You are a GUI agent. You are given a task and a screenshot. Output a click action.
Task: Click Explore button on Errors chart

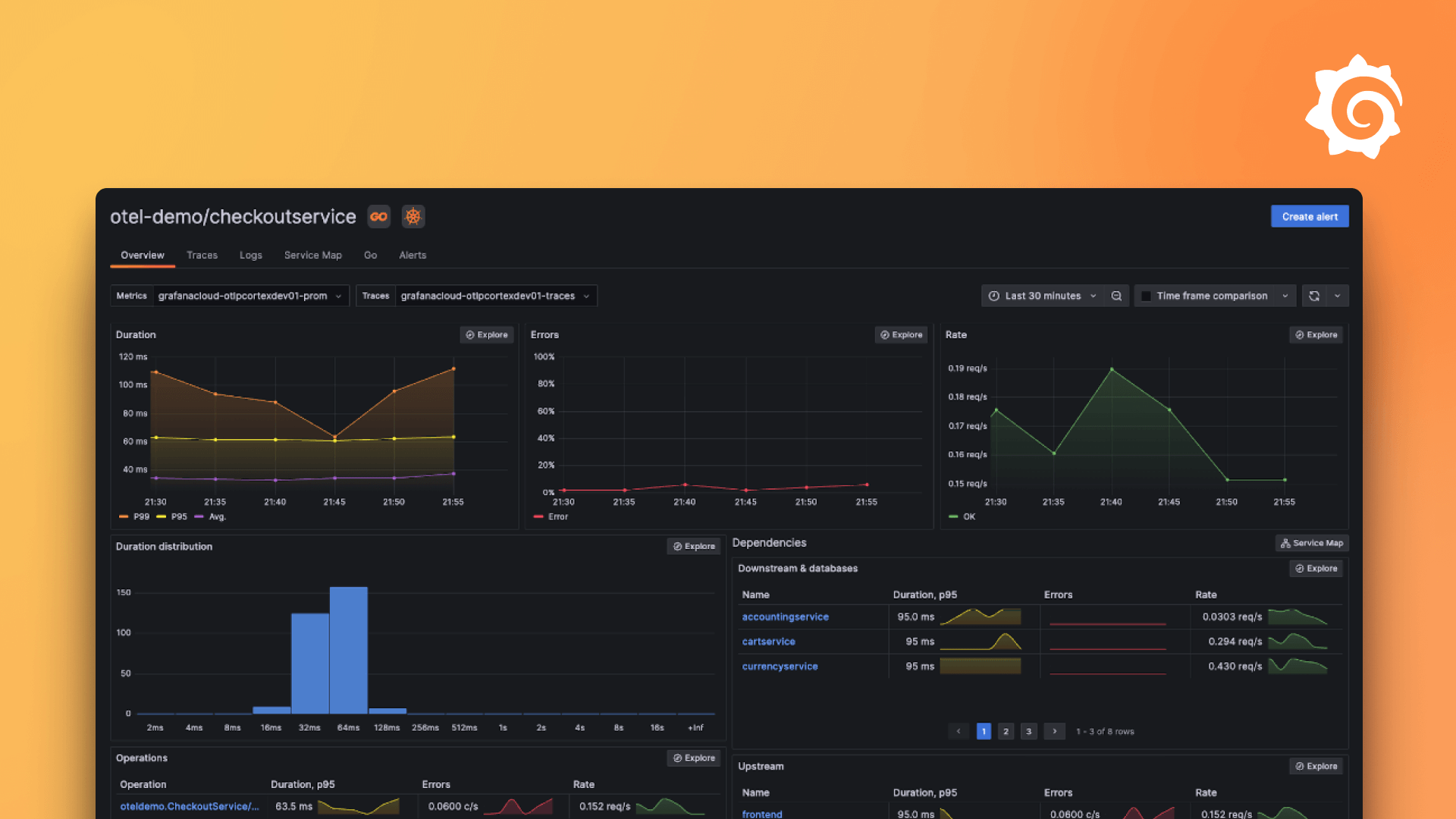pos(899,334)
